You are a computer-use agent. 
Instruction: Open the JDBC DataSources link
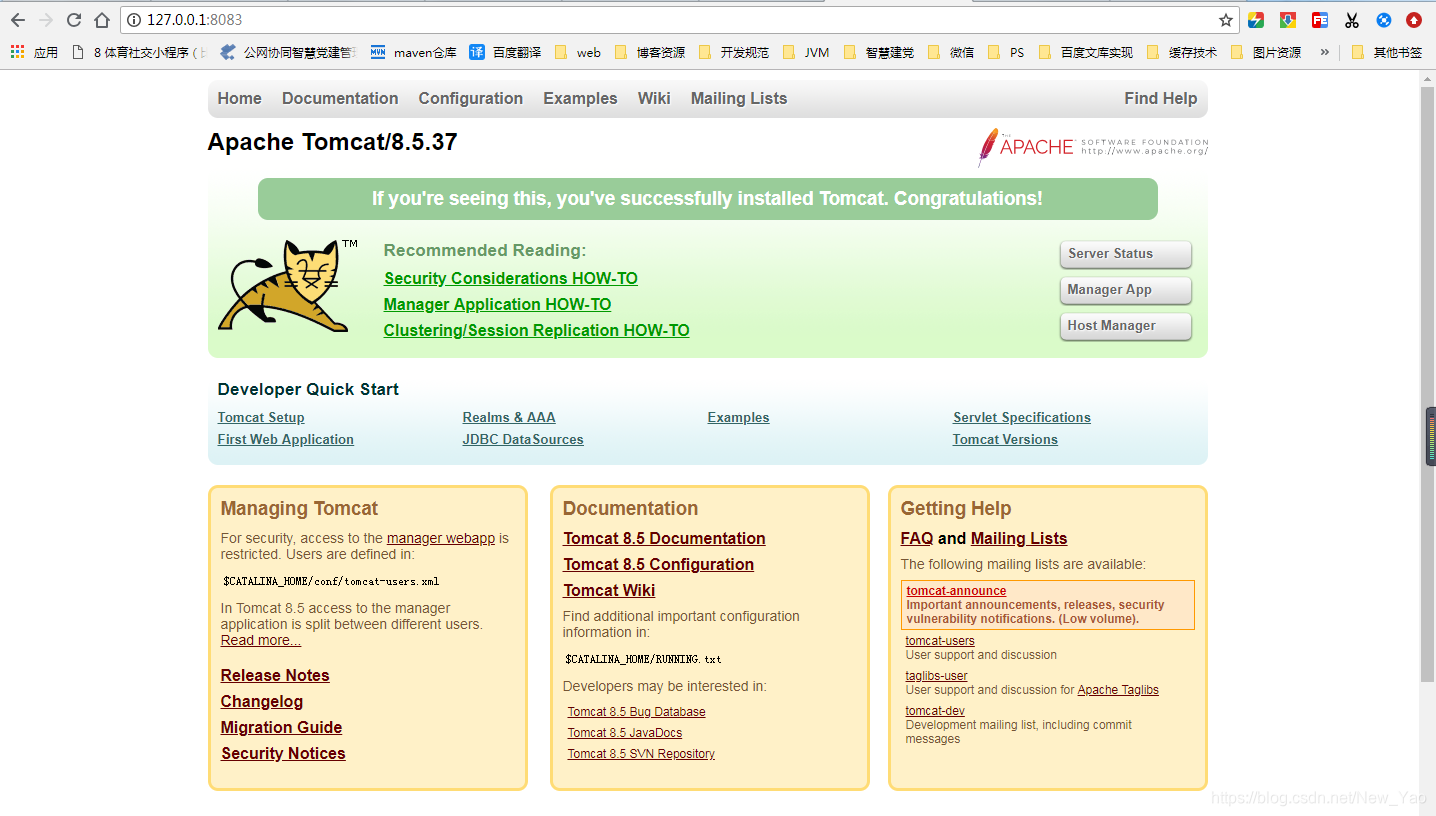[523, 439]
